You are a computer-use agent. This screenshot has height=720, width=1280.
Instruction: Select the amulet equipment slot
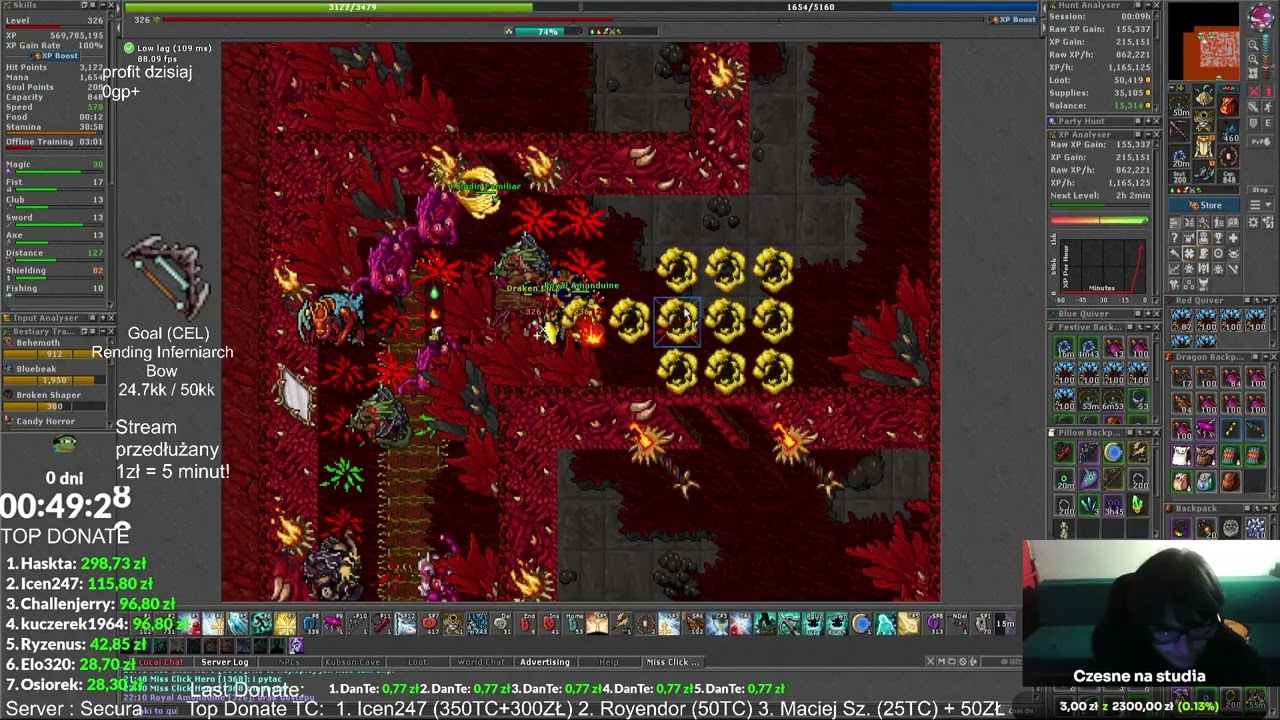click(x=1179, y=106)
